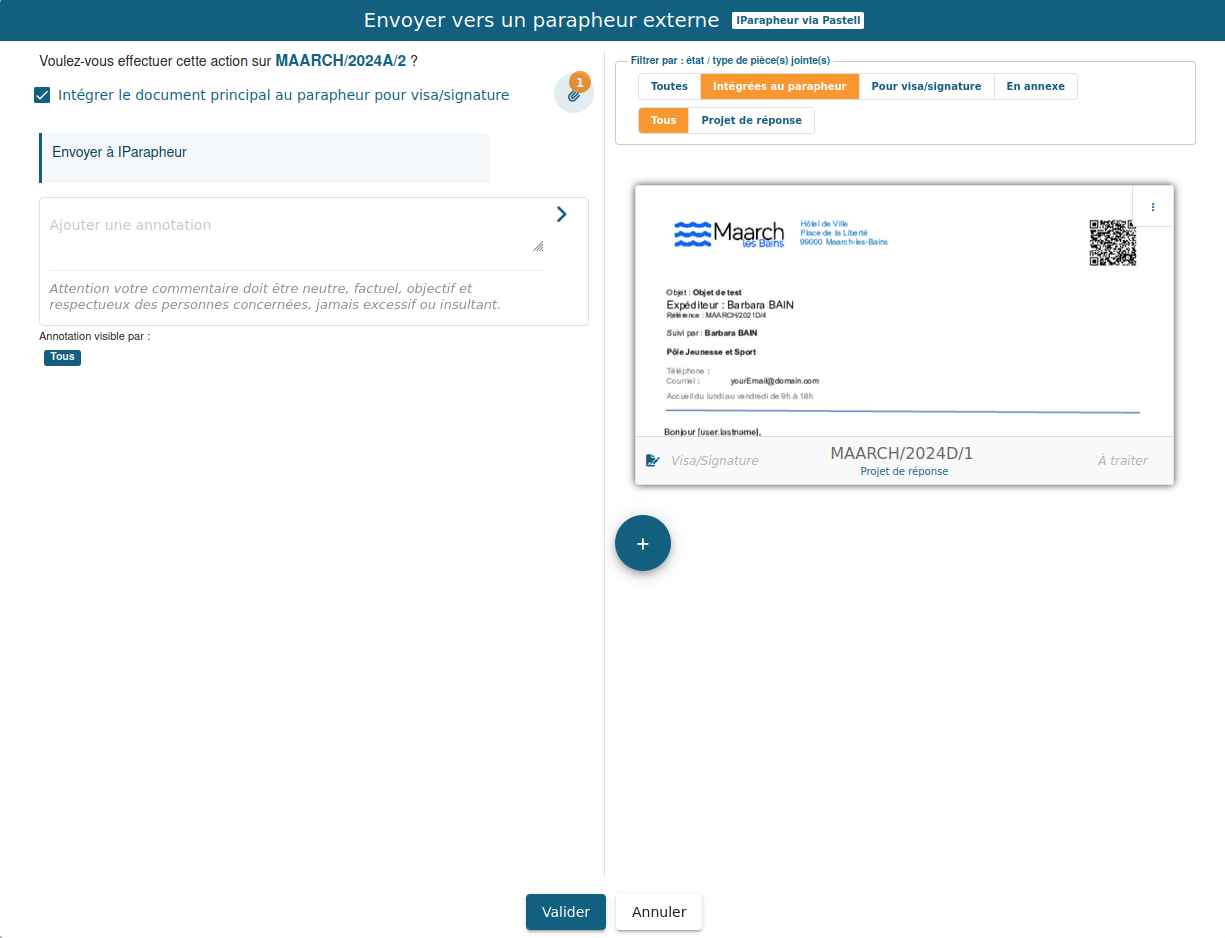The image size is (1225, 938).
Task: Click the round plus button to add attachment
Action: 643,543
